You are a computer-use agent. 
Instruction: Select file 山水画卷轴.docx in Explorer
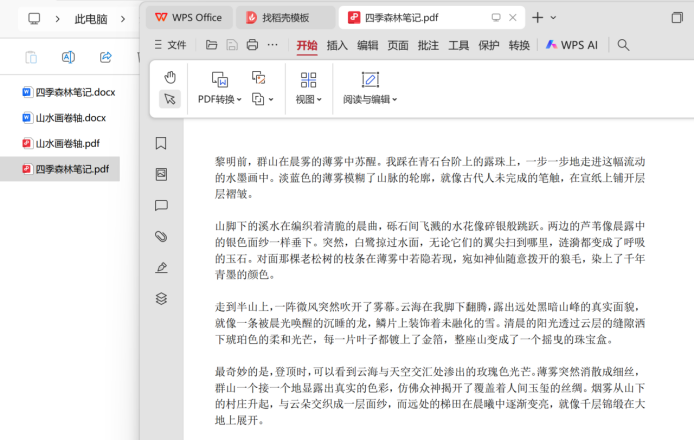click(64, 118)
